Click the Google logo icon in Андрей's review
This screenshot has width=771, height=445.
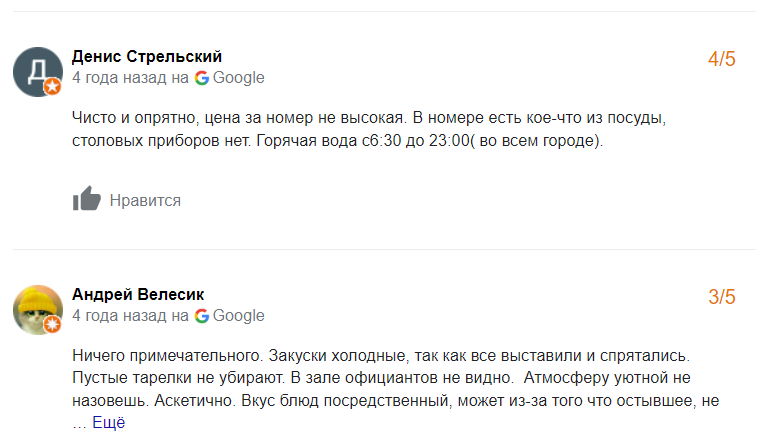pos(202,316)
